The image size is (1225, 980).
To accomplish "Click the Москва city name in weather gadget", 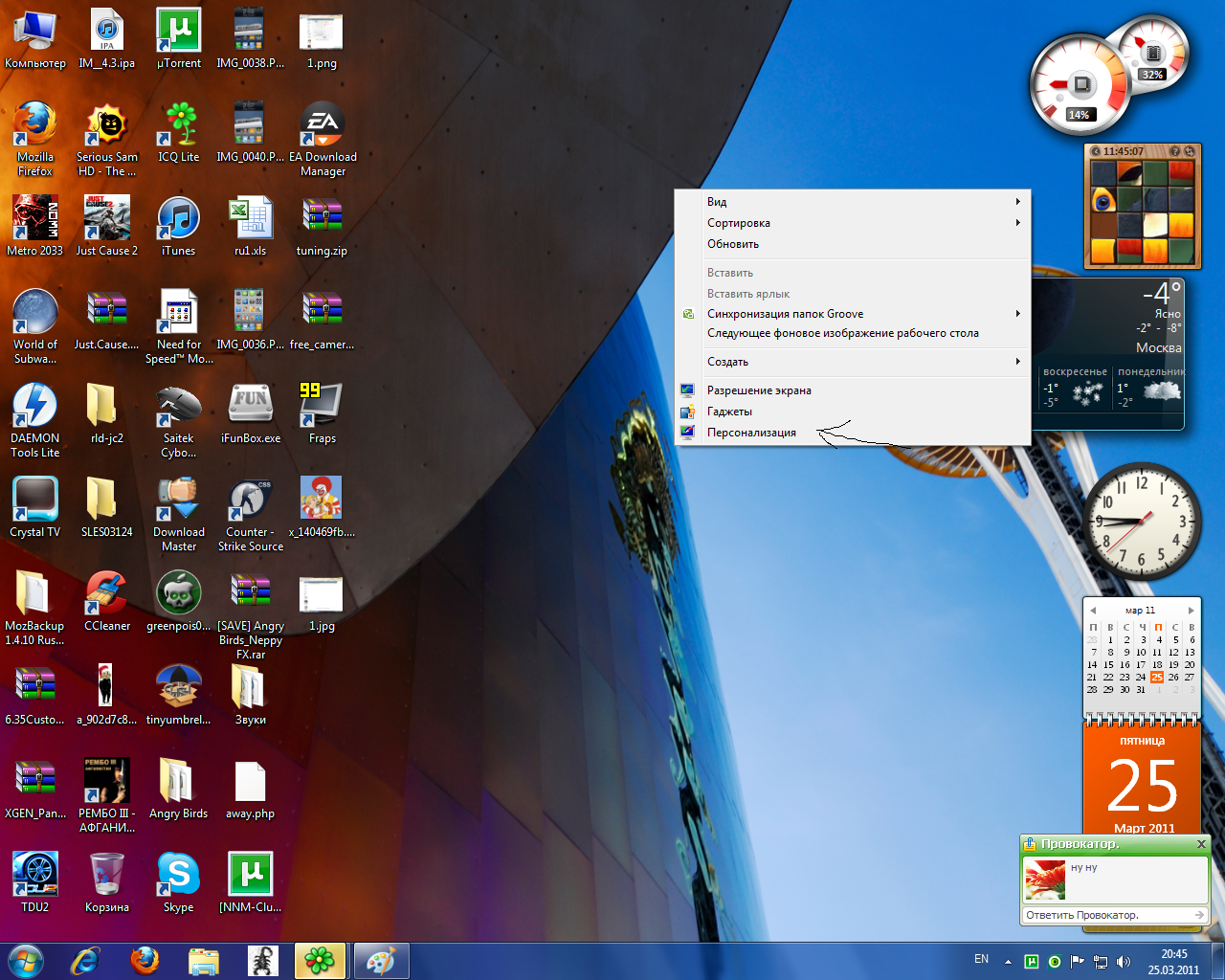I will (x=1159, y=347).
